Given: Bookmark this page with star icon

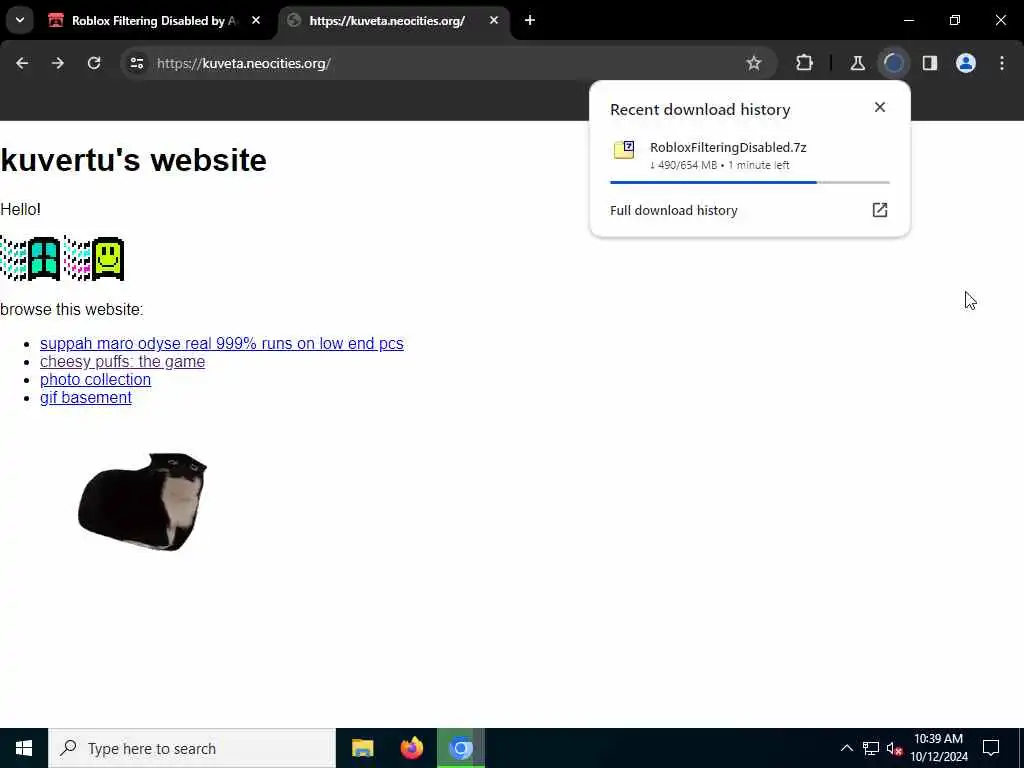Looking at the screenshot, I should pyautogui.click(x=754, y=63).
